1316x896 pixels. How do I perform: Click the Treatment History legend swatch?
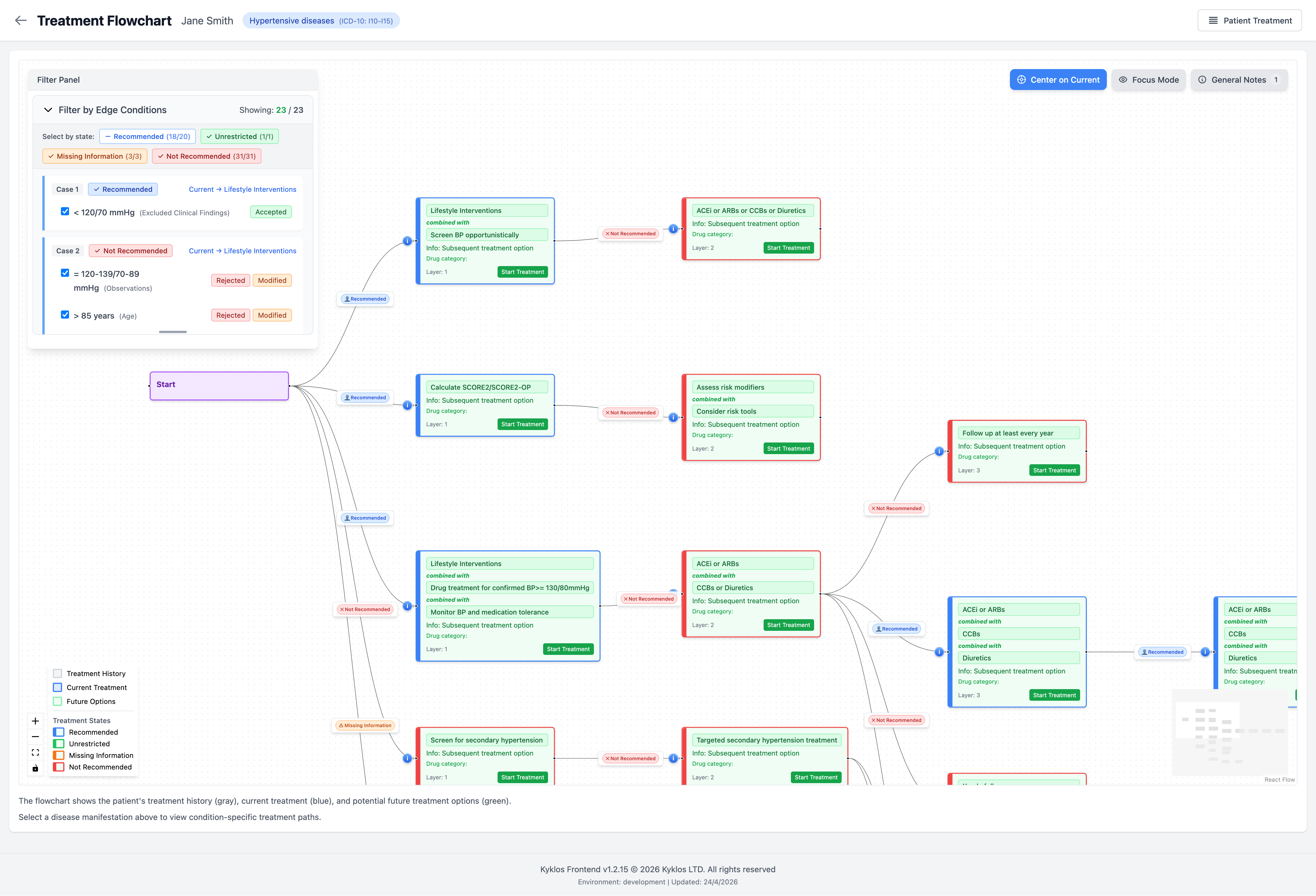[x=57, y=673]
